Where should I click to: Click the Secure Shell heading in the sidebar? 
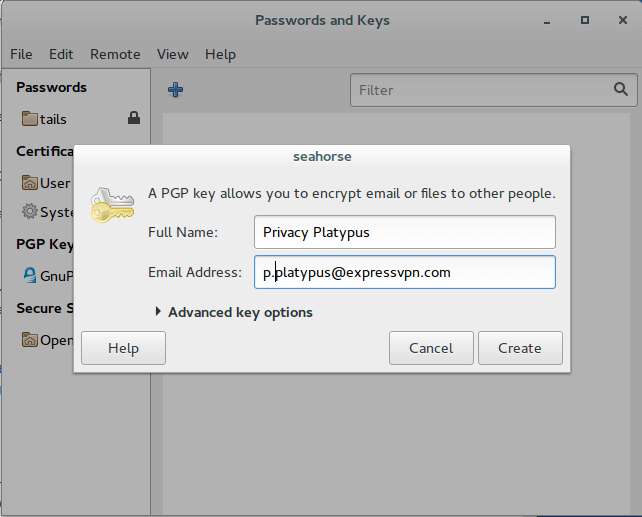point(45,308)
